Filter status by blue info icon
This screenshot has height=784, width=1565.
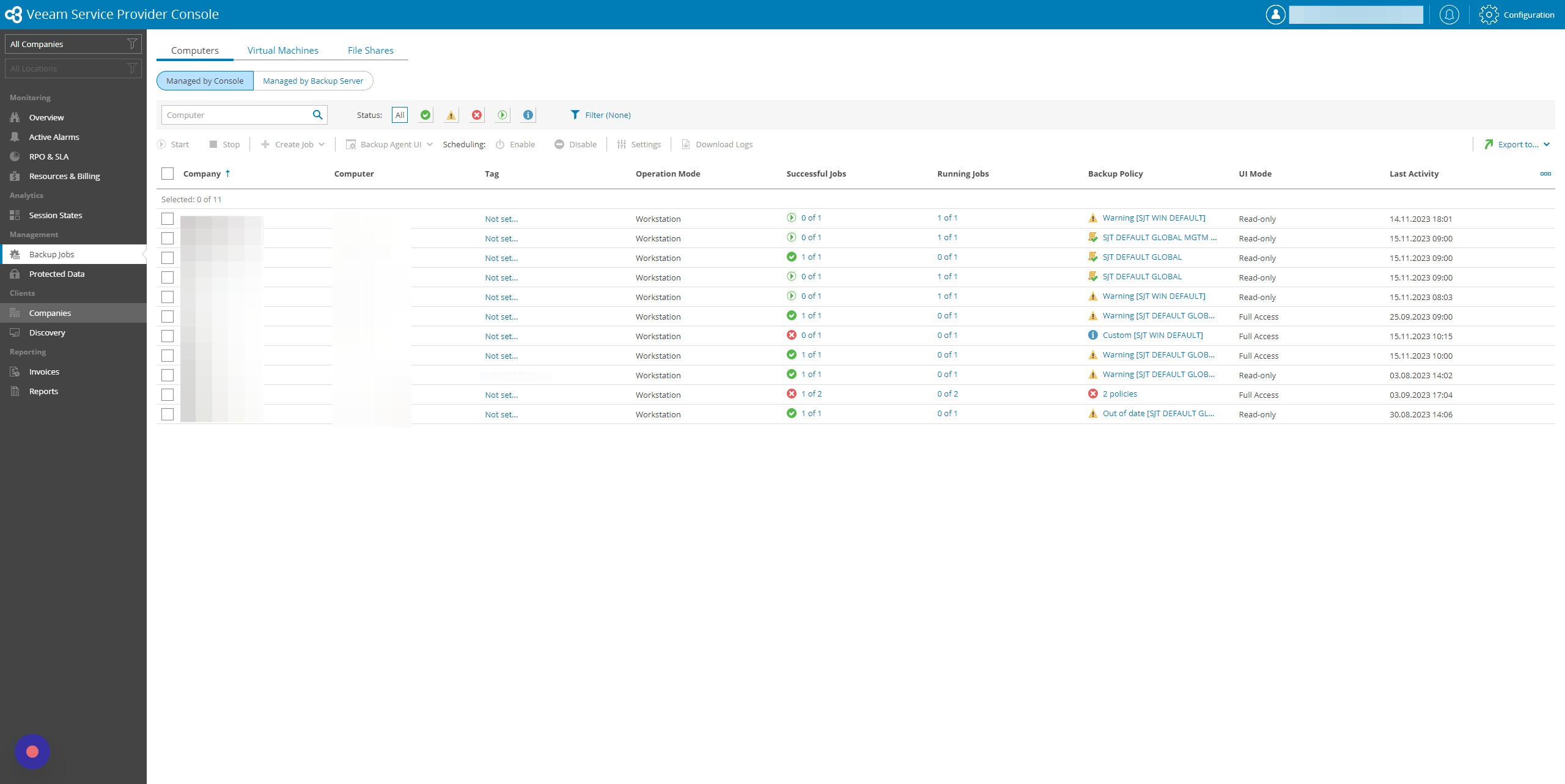[x=528, y=115]
